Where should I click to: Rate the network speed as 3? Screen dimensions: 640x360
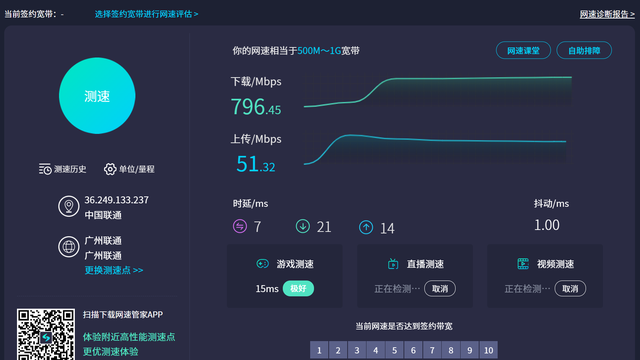pyautogui.click(x=357, y=350)
